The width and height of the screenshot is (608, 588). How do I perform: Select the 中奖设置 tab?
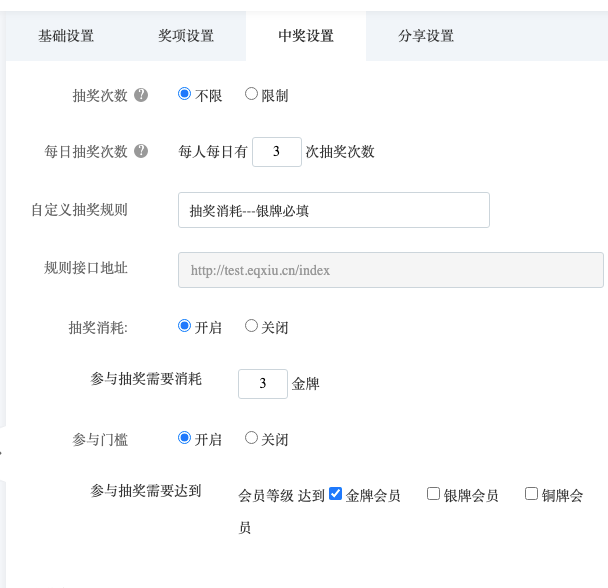(306, 36)
